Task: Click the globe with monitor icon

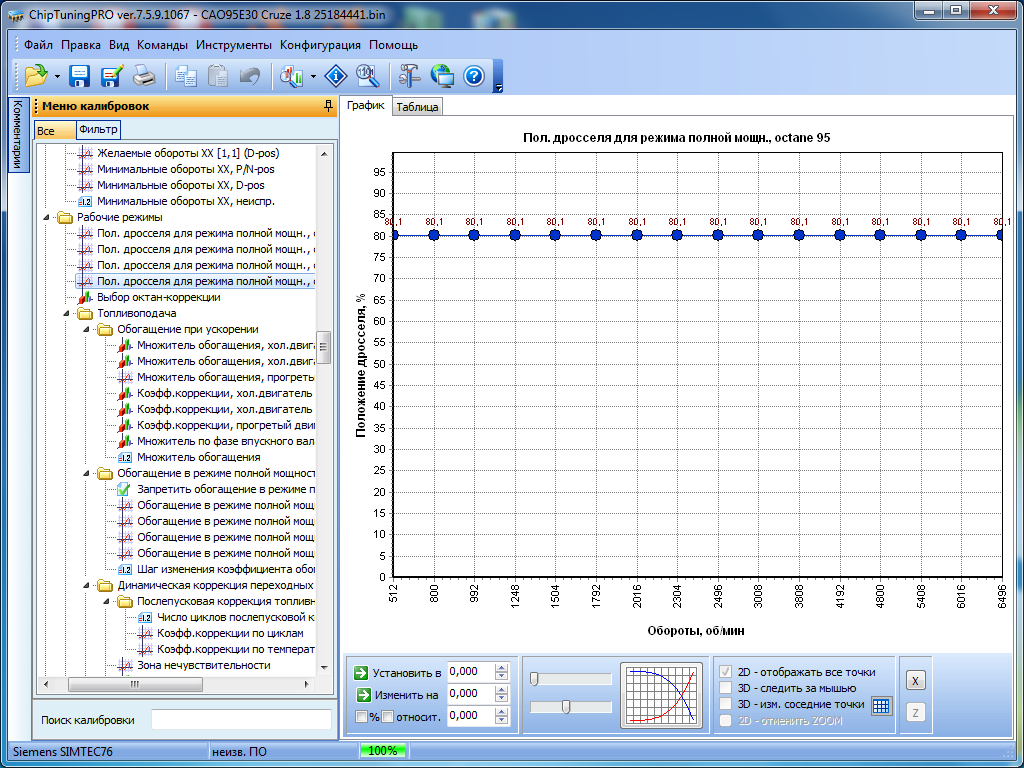Action: (x=442, y=75)
